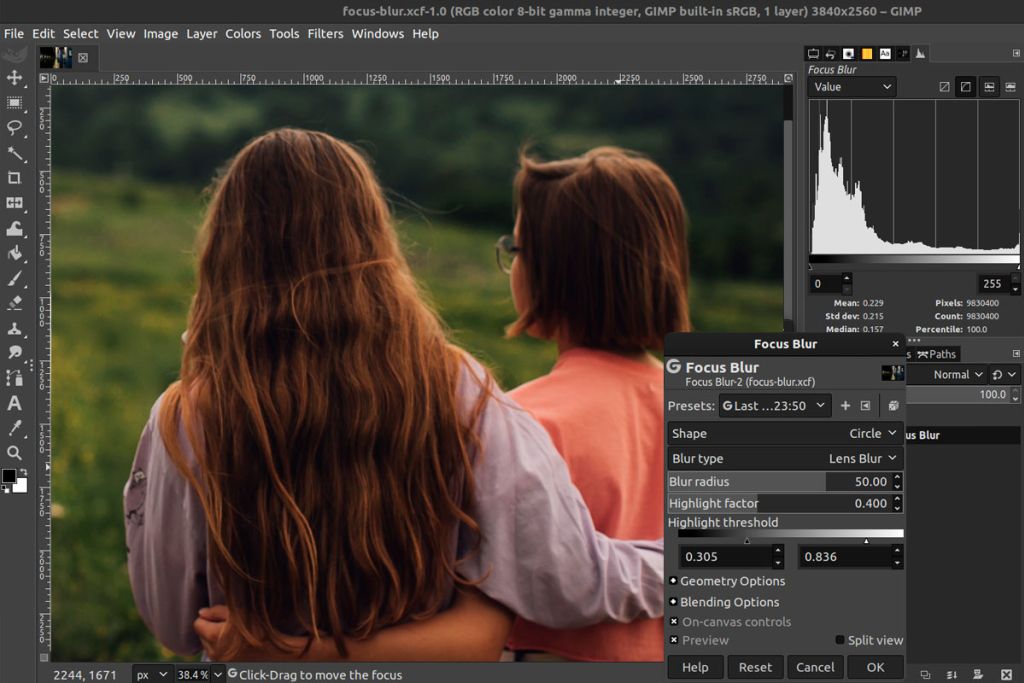Open the Shape dropdown showing Circle
This screenshot has height=683, width=1024.
pyautogui.click(x=873, y=433)
